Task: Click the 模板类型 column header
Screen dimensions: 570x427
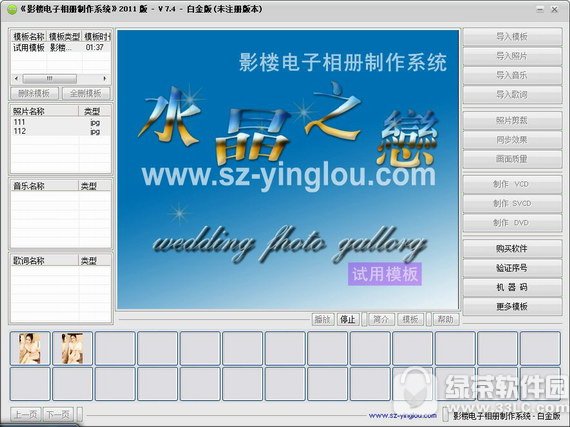Action: click(64, 37)
